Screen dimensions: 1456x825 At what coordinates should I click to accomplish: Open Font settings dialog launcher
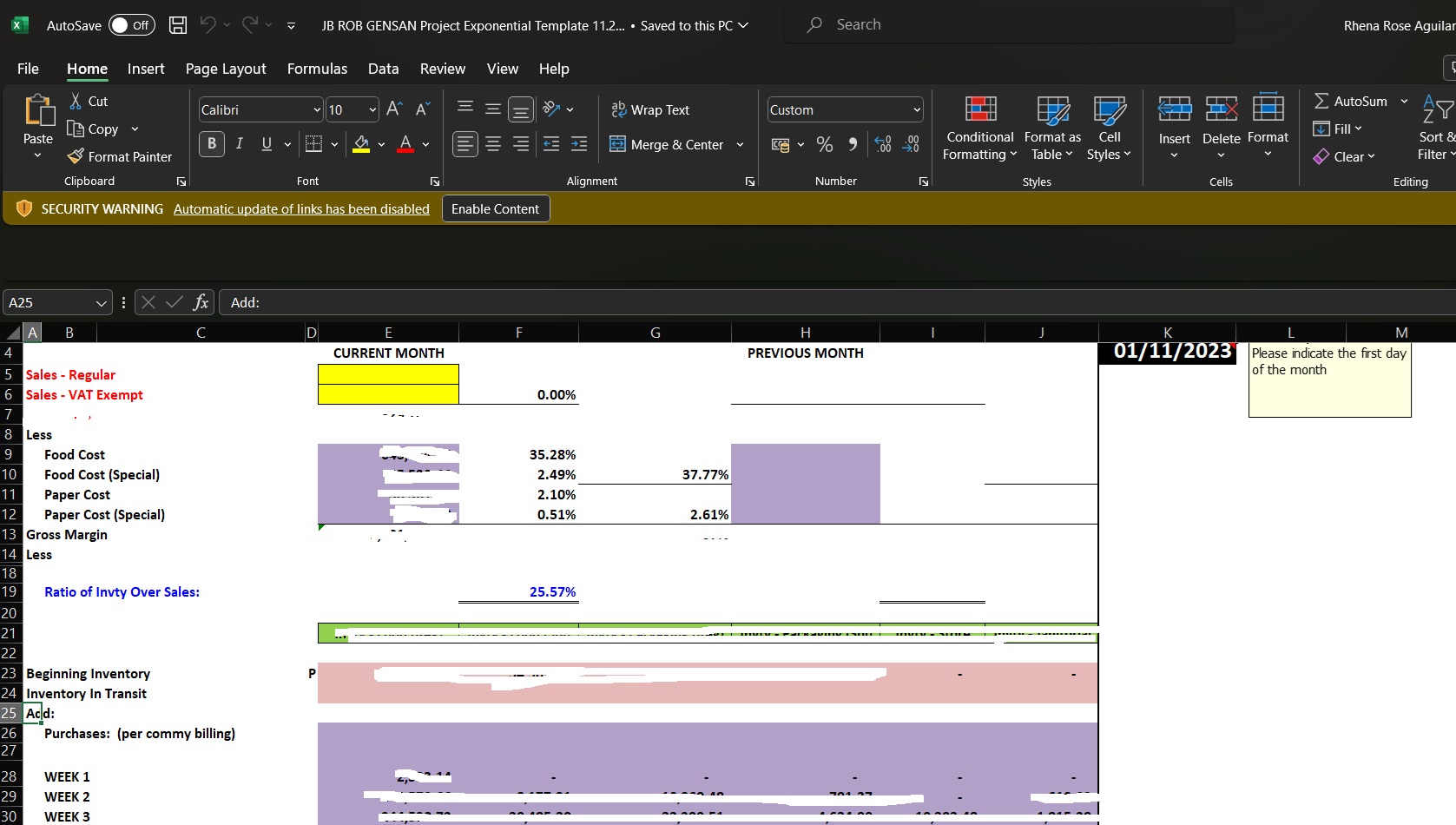[x=434, y=181]
